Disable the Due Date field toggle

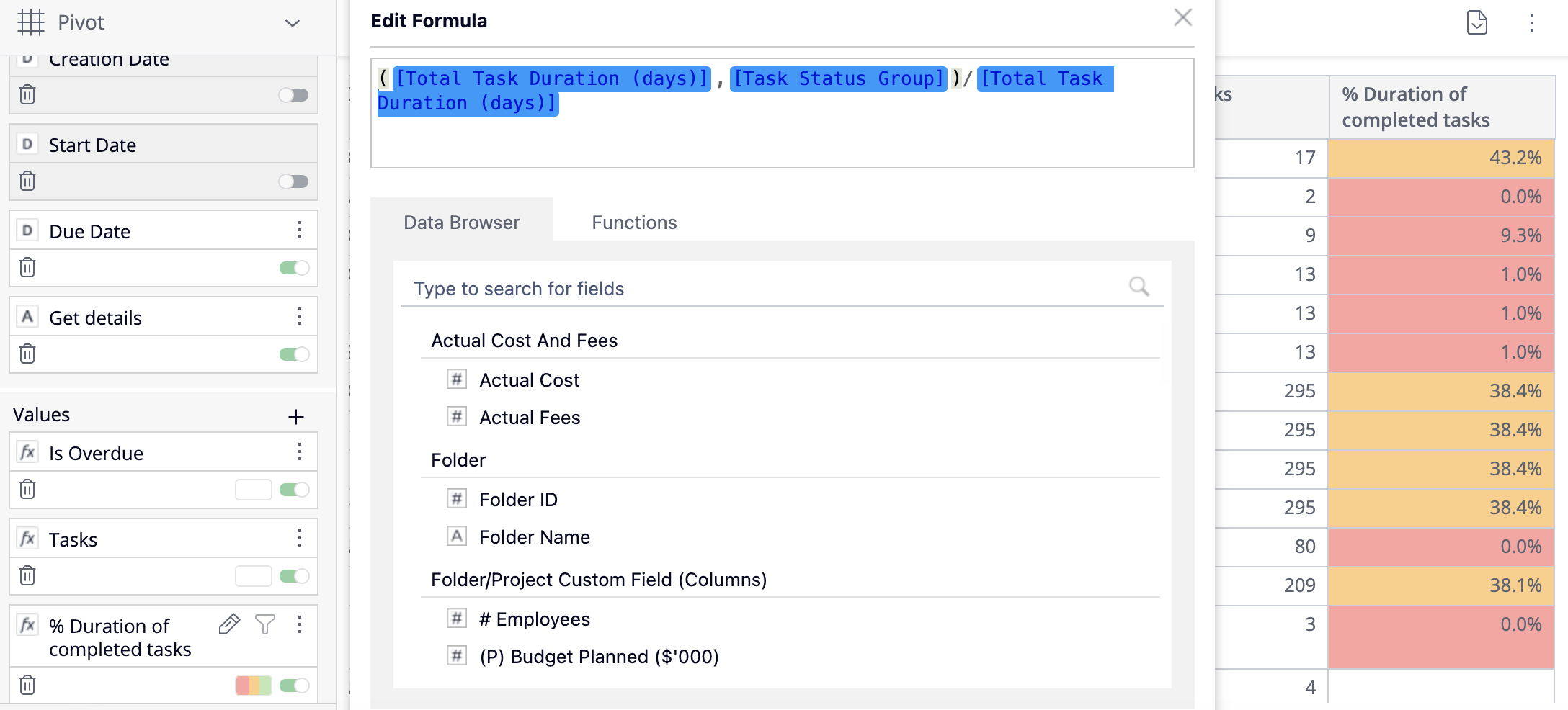(x=294, y=268)
